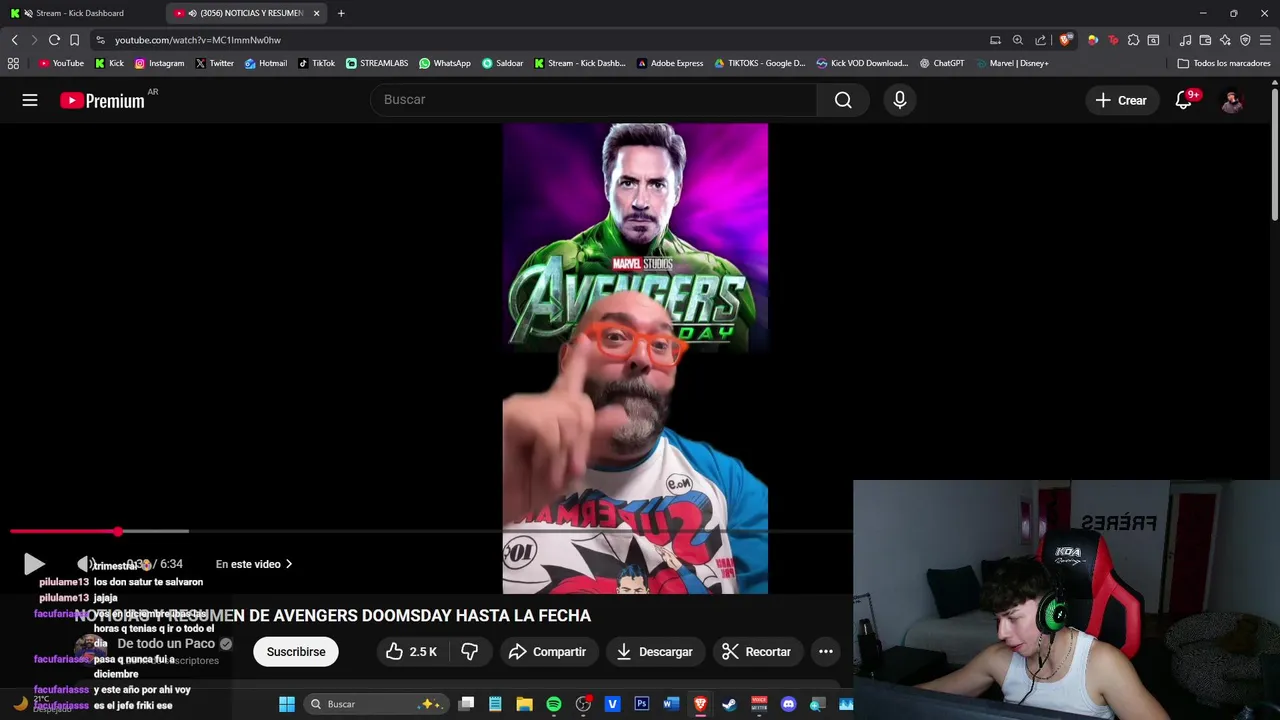The height and width of the screenshot is (720, 1280).
Task: Play the video
Action: pos(33,564)
